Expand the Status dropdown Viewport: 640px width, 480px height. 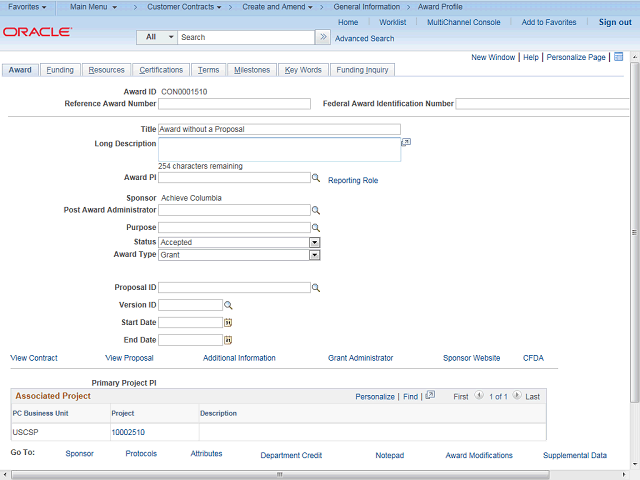[314, 242]
